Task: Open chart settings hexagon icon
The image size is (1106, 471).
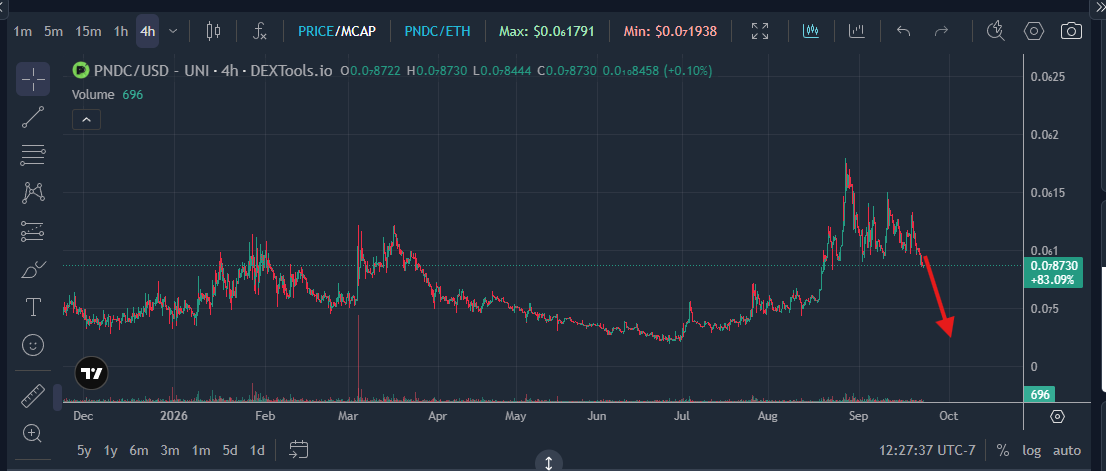Action: [1034, 31]
